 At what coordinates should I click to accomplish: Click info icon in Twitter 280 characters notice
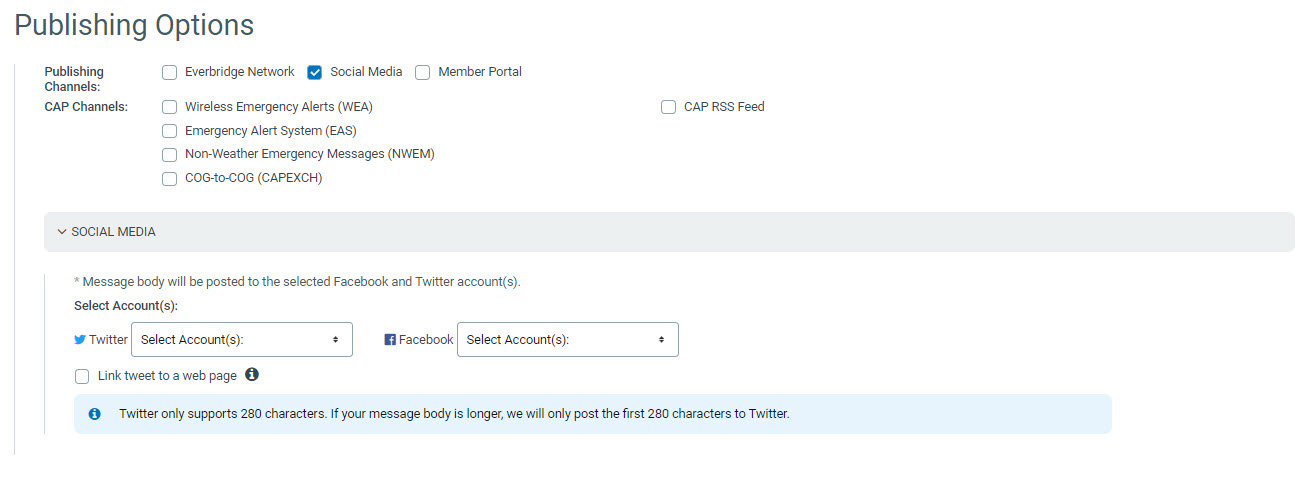point(95,413)
